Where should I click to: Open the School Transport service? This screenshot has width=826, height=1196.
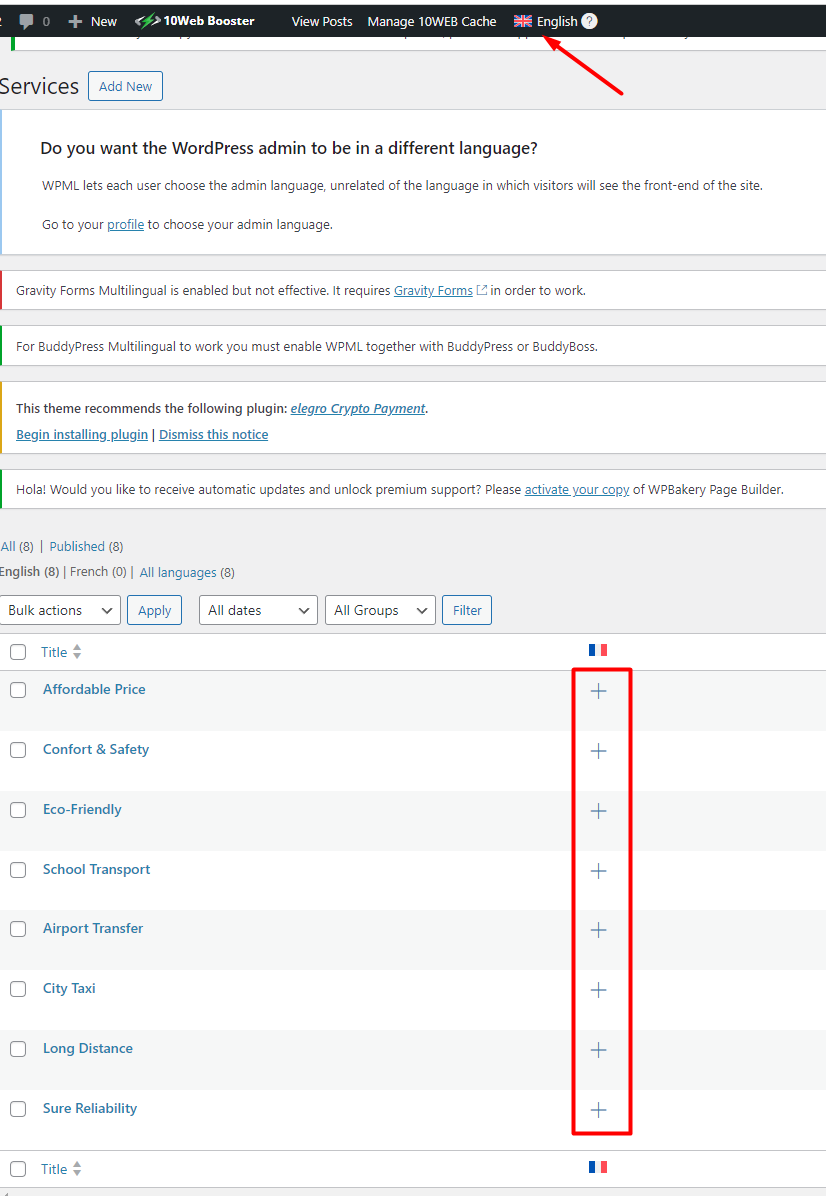point(96,869)
